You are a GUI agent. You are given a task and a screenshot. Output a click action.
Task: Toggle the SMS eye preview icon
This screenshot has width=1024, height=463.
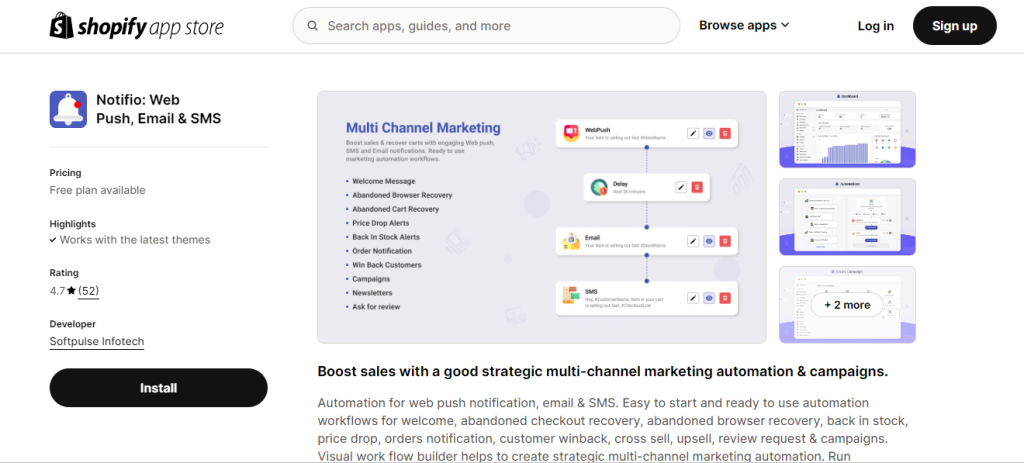tap(709, 298)
